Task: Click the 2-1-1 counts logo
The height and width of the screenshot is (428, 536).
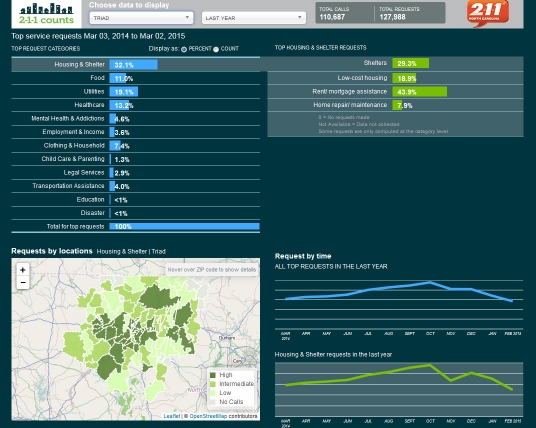Action: 46,14
